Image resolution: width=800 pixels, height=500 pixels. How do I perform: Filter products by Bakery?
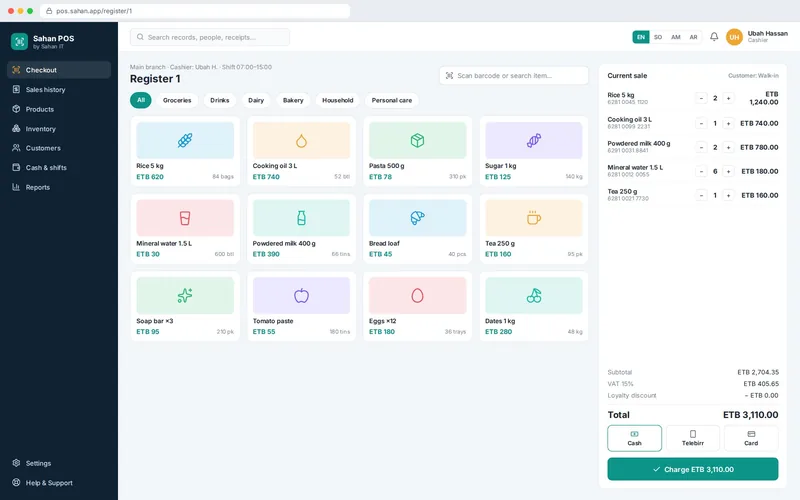(x=293, y=100)
